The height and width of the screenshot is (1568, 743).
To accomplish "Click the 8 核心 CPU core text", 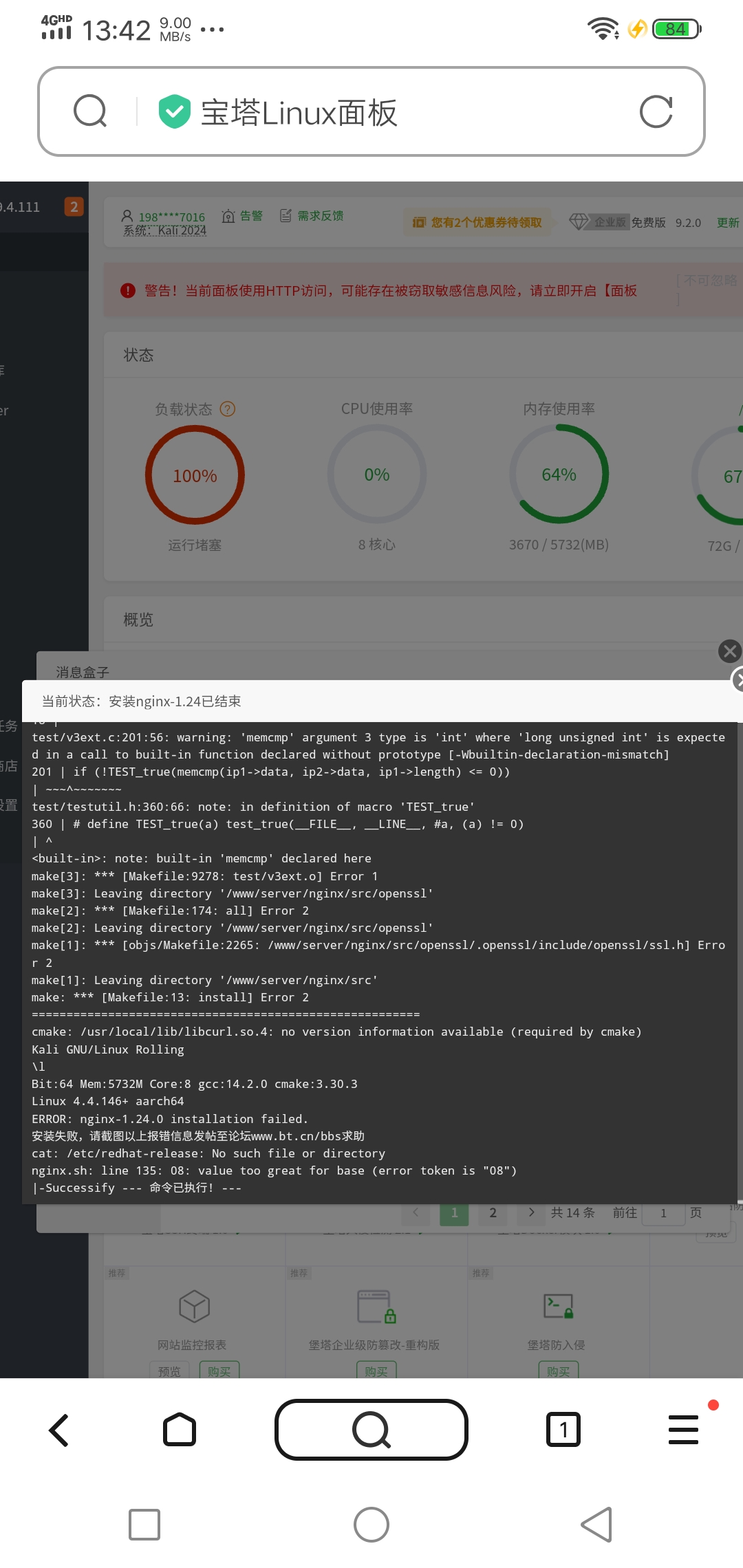I will click(377, 545).
